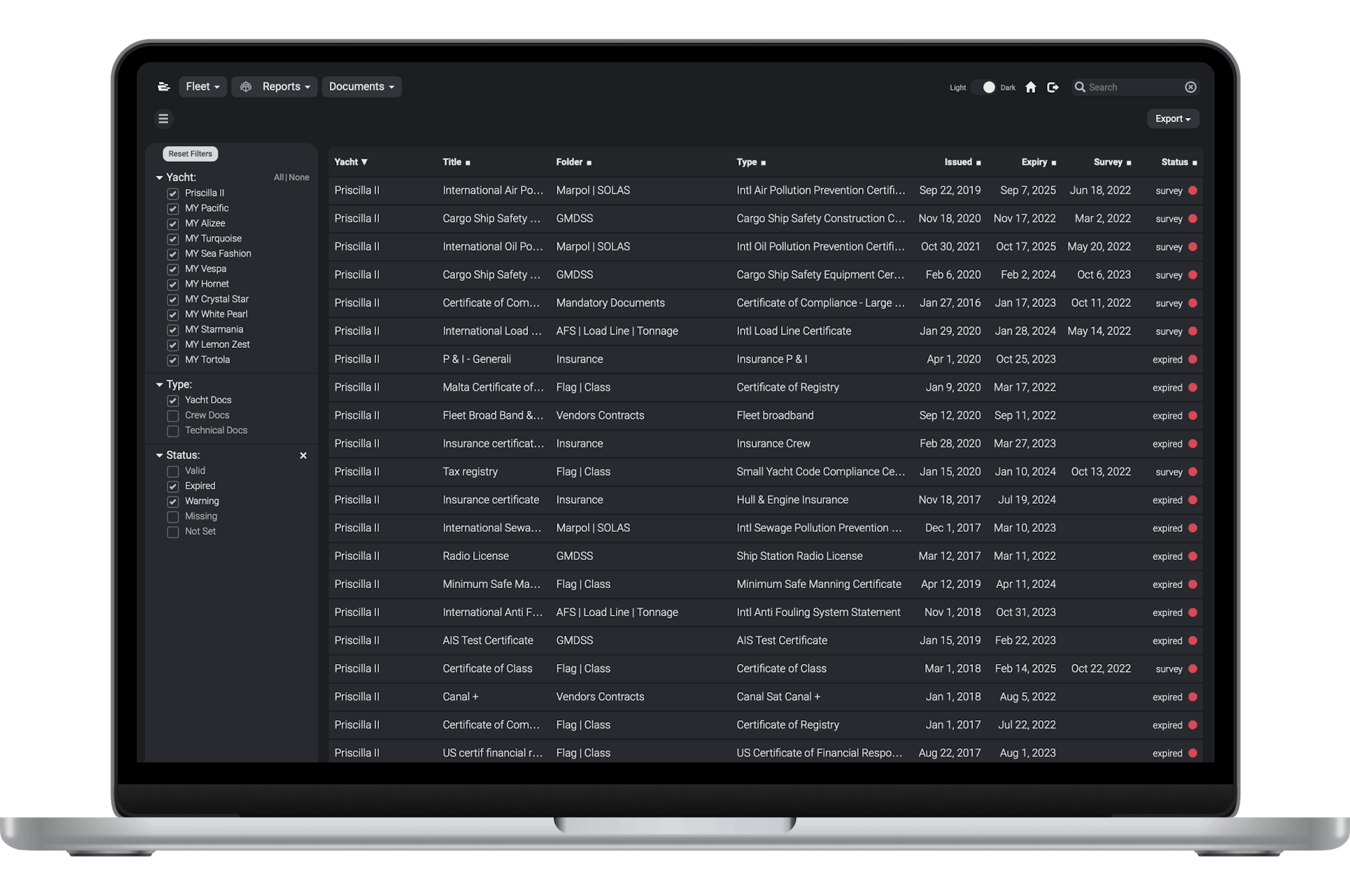The image size is (1350, 896).
Task: Clear search with circled X icon
Action: click(1190, 87)
